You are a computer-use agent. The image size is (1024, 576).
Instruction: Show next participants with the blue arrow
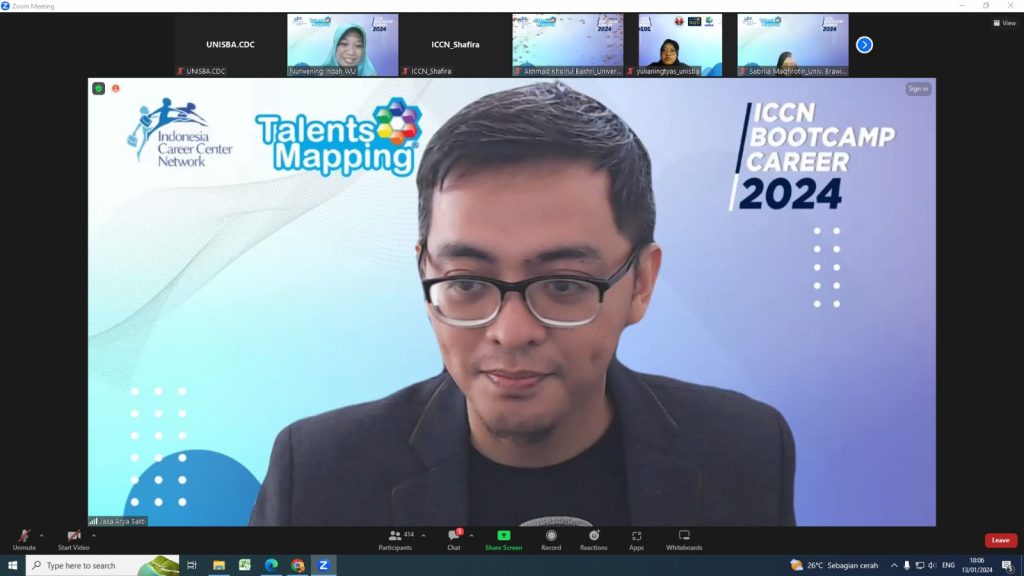click(864, 45)
